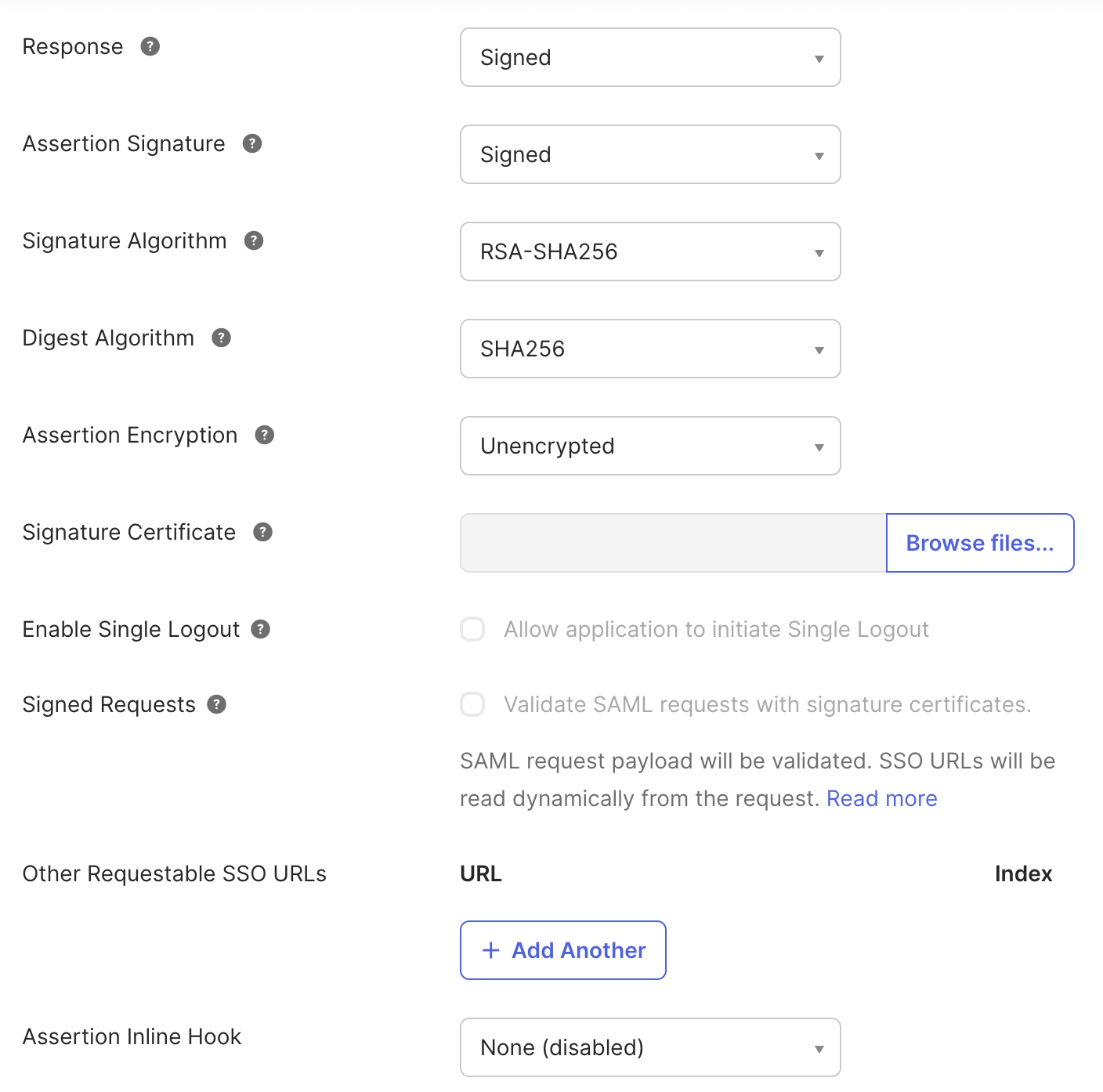Open Signature Algorithm help tooltip icon
Screen dimensions: 1103x1092
[x=254, y=240]
